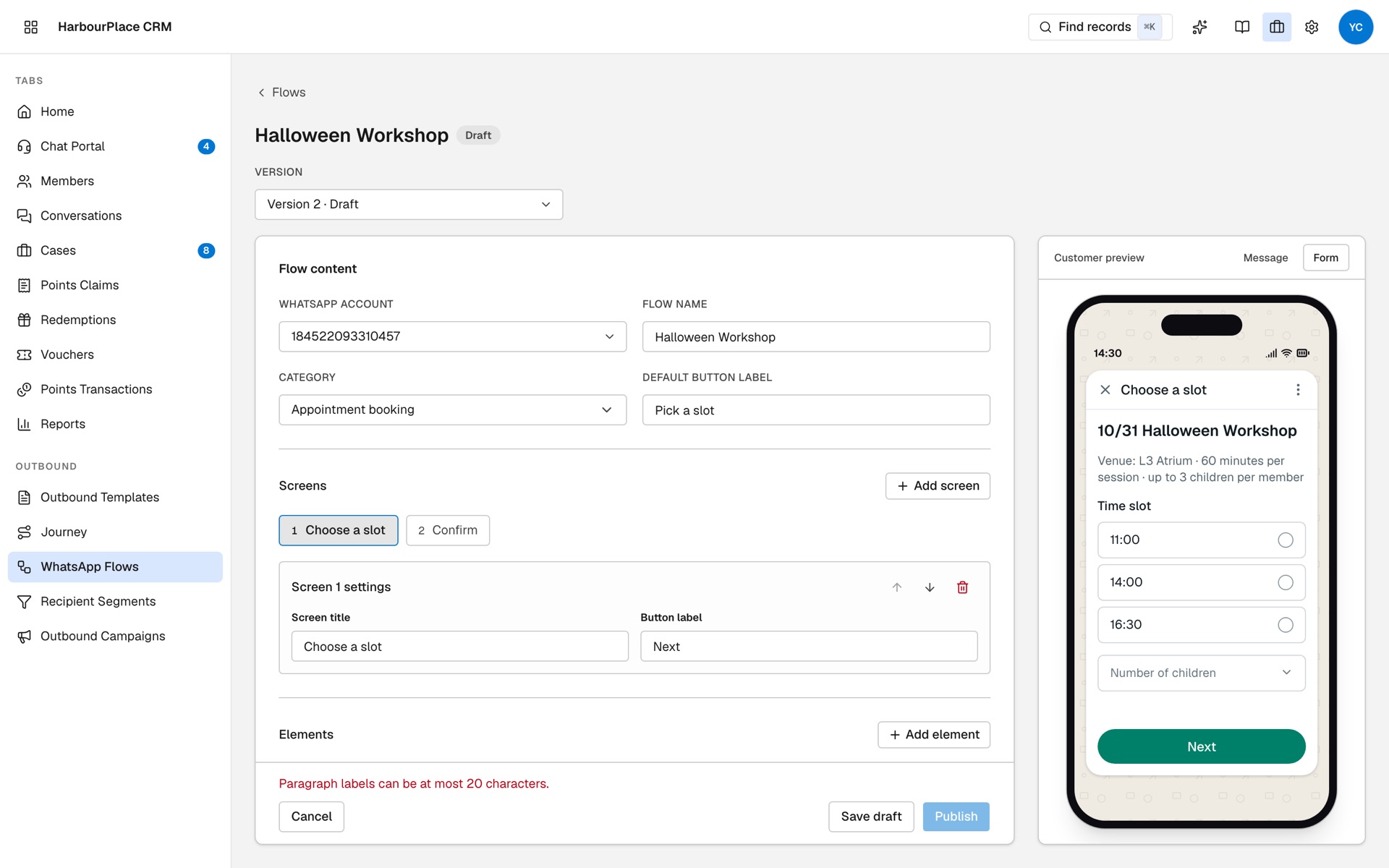
Task: Open the Category Appointment booking dropdown
Action: click(453, 410)
